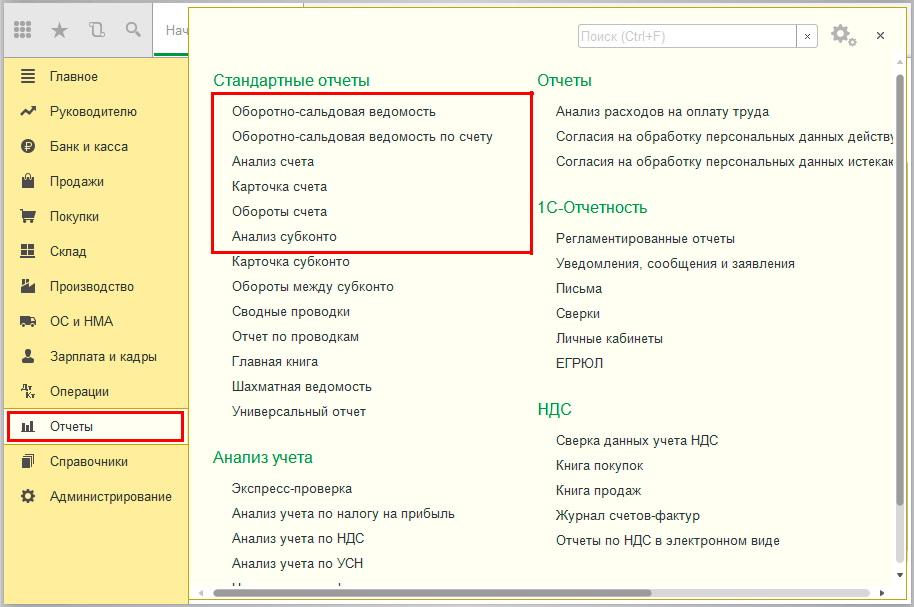This screenshot has height=607, width=914.
Task: Open menu settings gear icon
Action: pos(843,36)
